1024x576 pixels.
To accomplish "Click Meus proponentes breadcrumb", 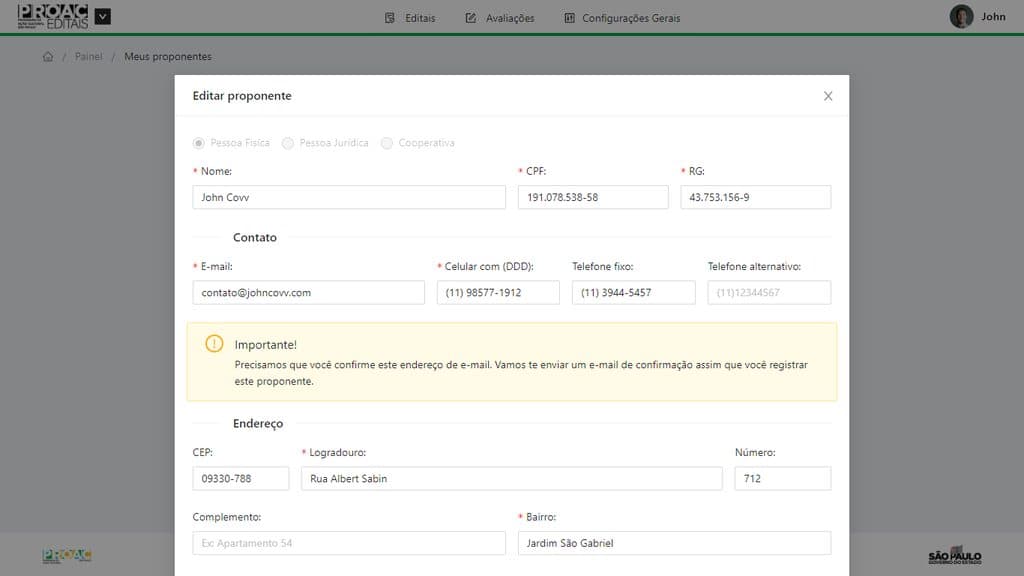I will click(168, 57).
